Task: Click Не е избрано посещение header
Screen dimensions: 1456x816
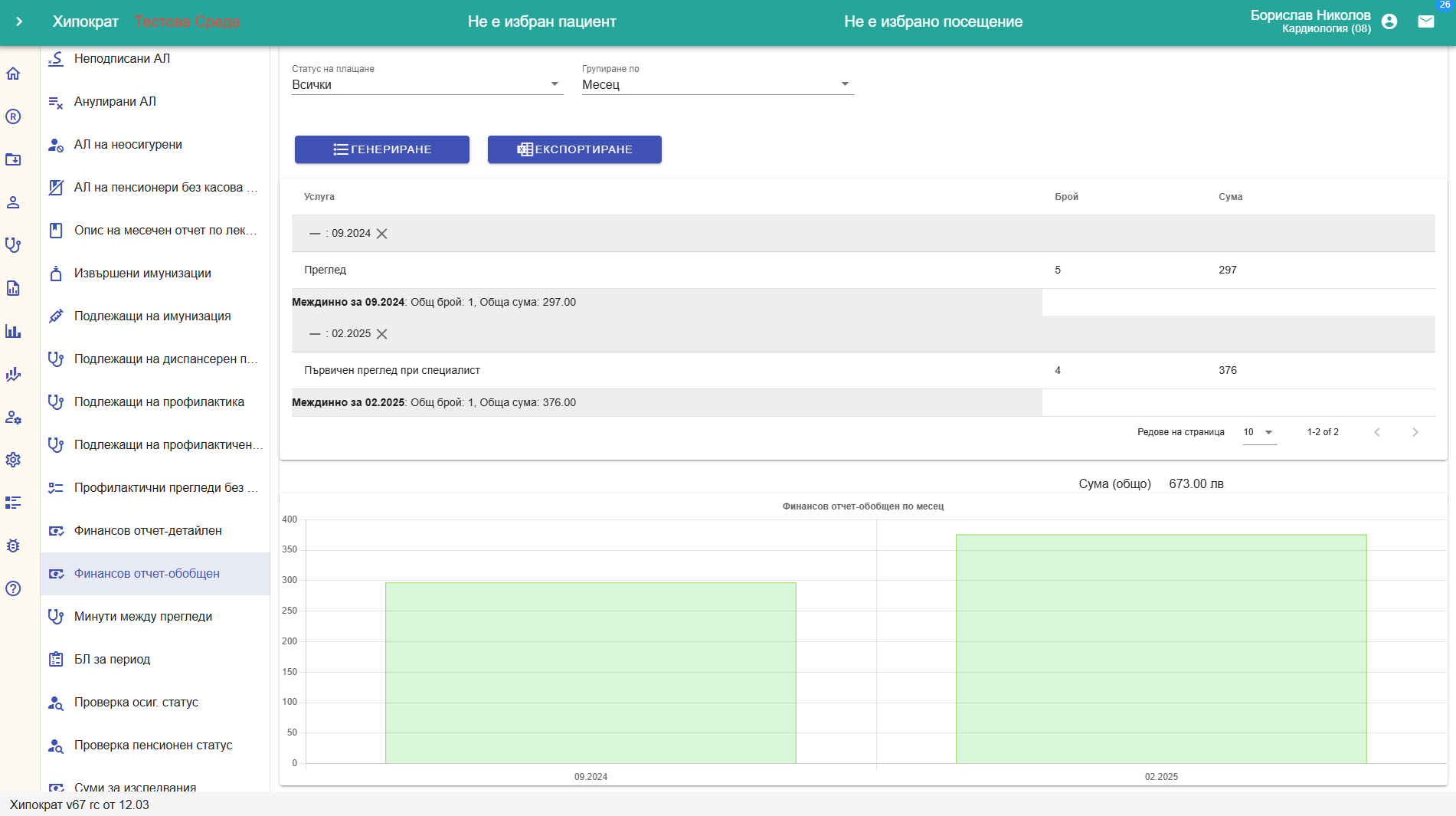Action: pos(933,21)
